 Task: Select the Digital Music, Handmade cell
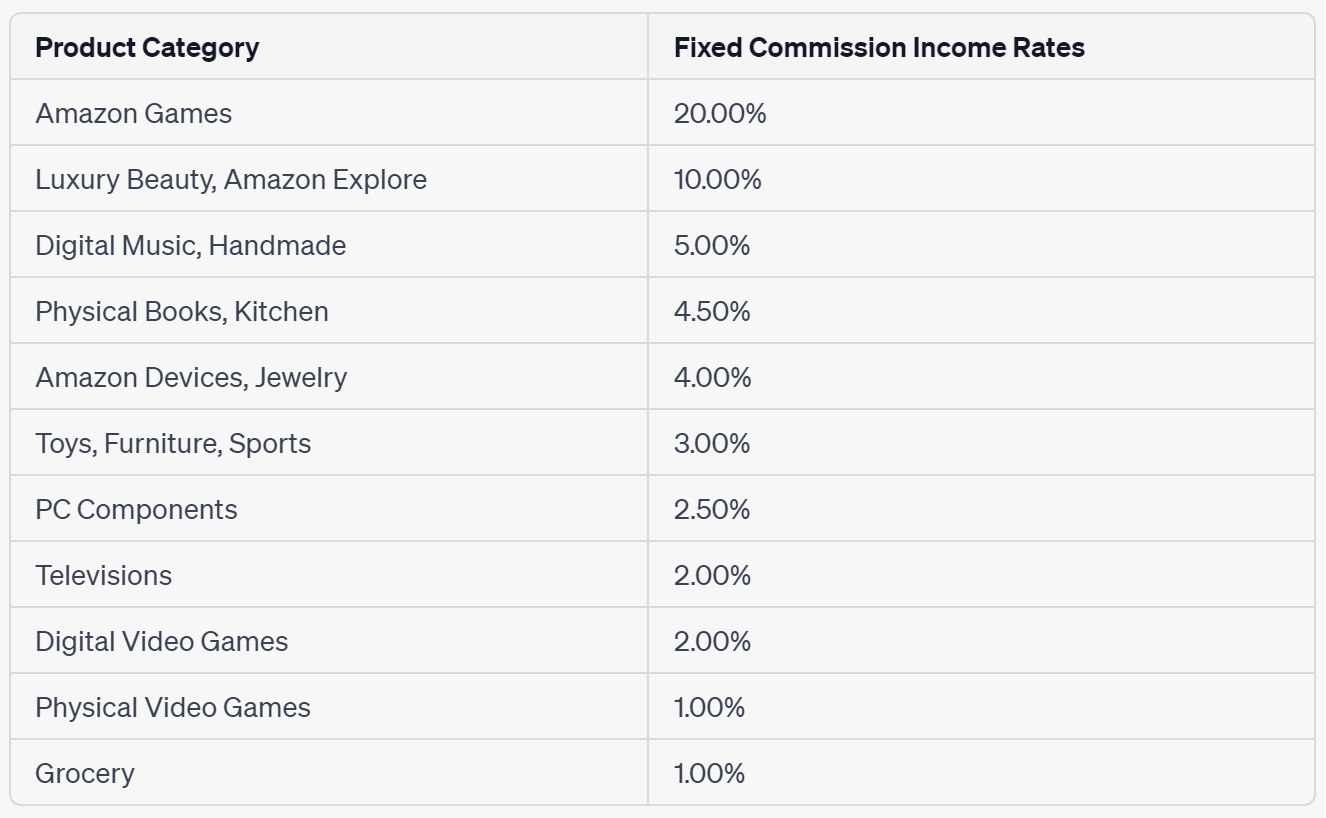pos(191,245)
